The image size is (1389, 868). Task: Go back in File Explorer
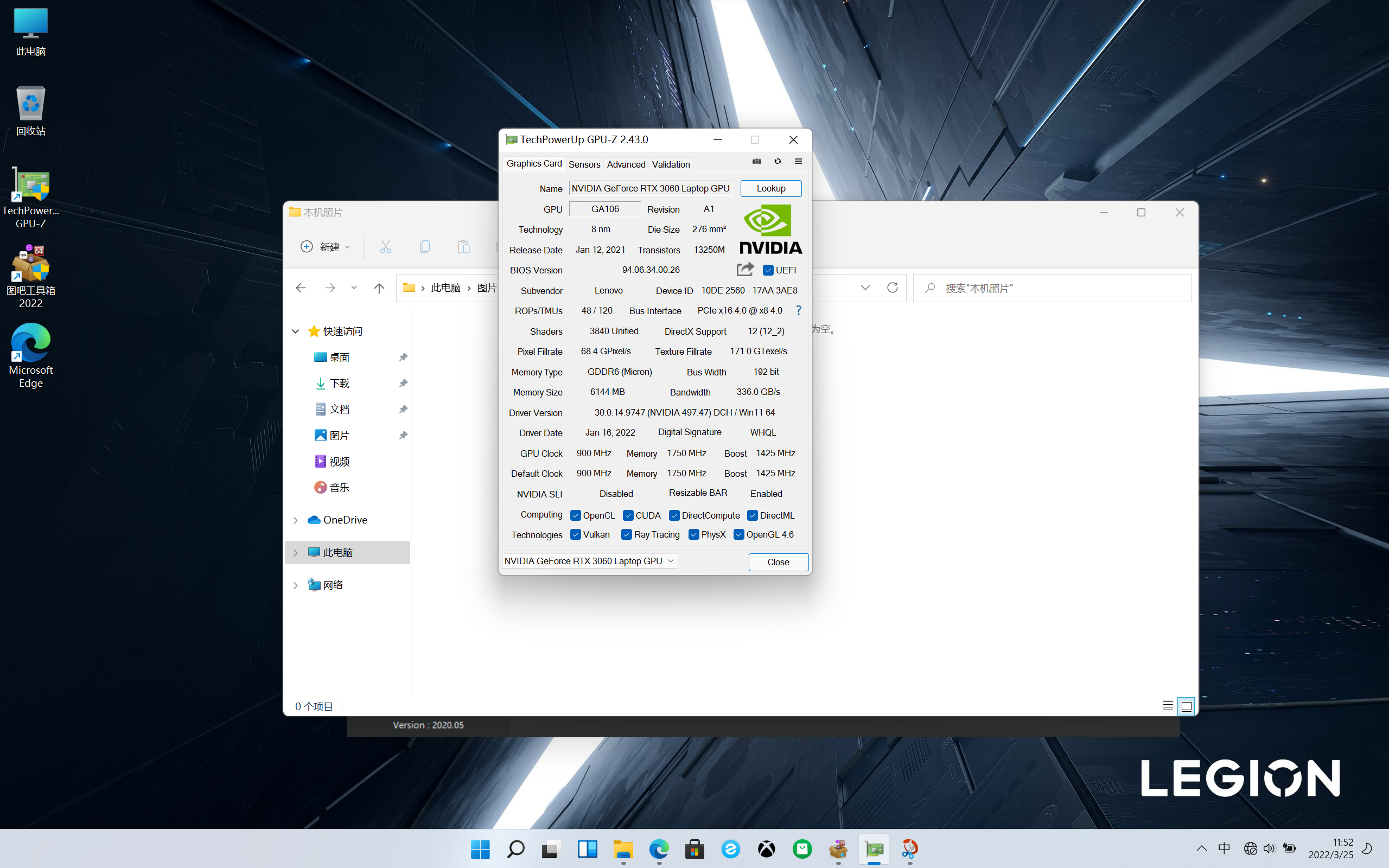pyautogui.click(x=301, y=288)
